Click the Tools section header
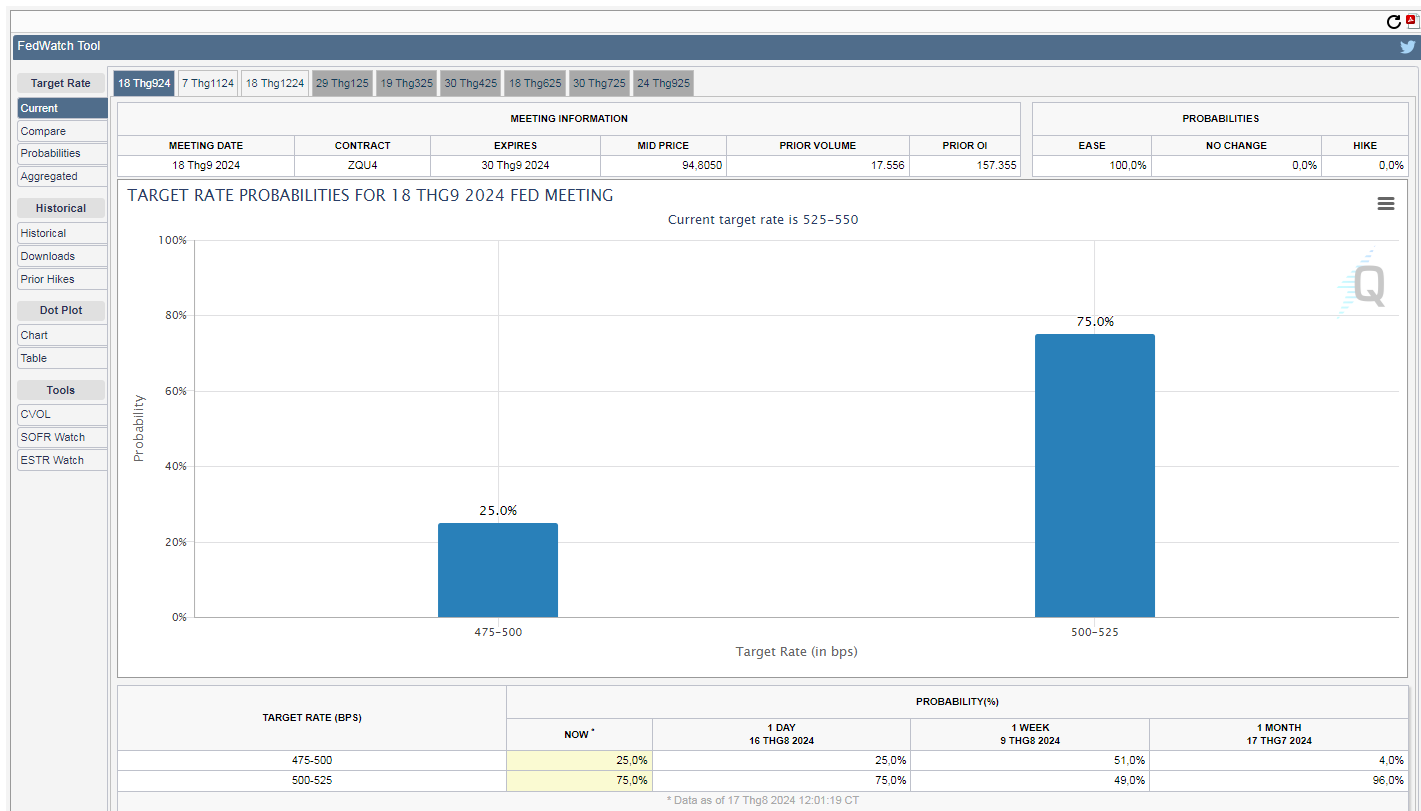 (61, 390)
